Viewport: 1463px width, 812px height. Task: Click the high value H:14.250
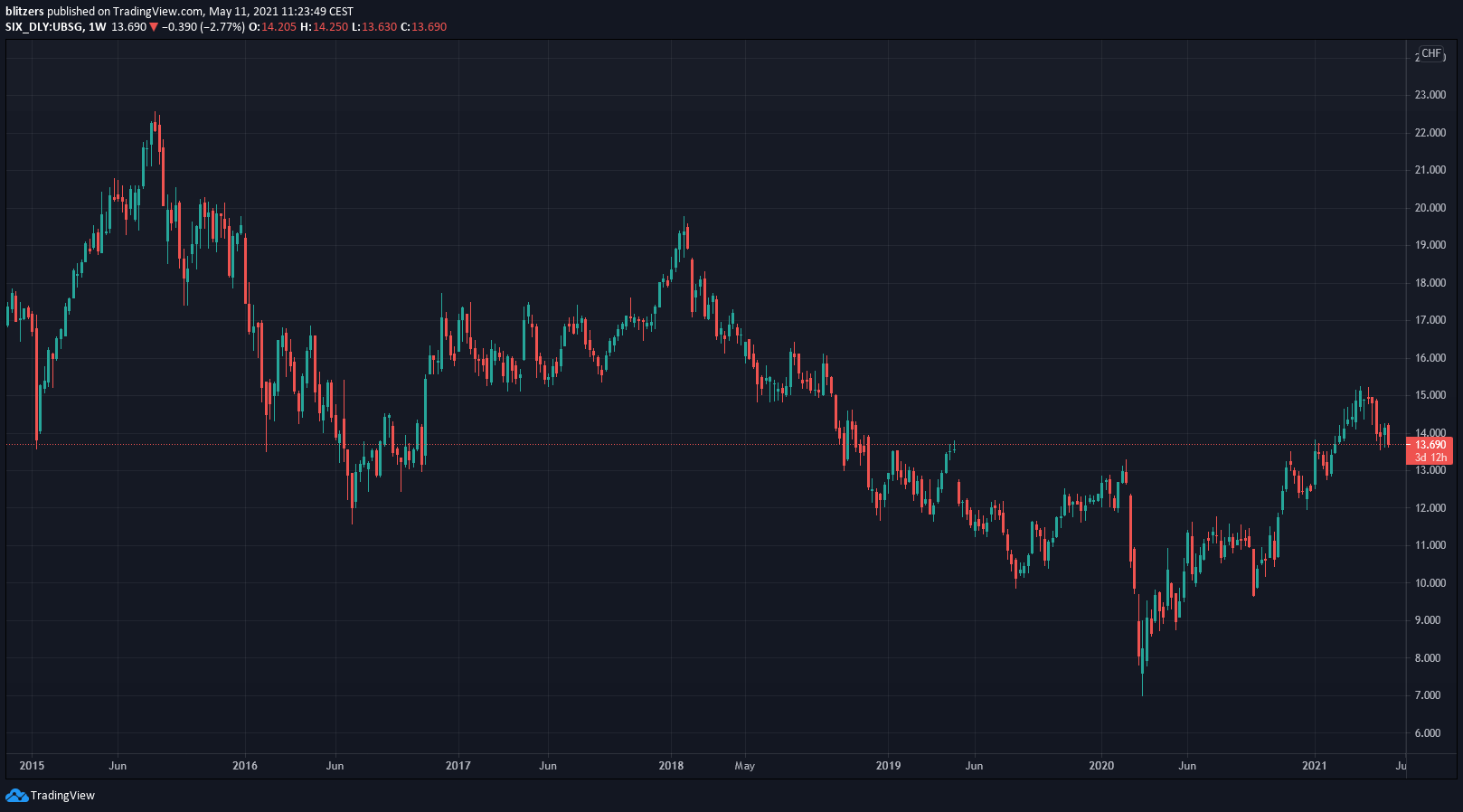(325, 27)
